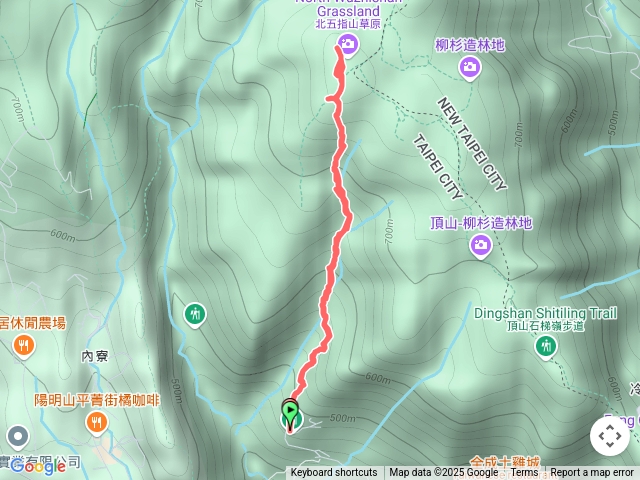Toggle the map camera controls button
The image size is (640, 480).
tap(610, 436)
